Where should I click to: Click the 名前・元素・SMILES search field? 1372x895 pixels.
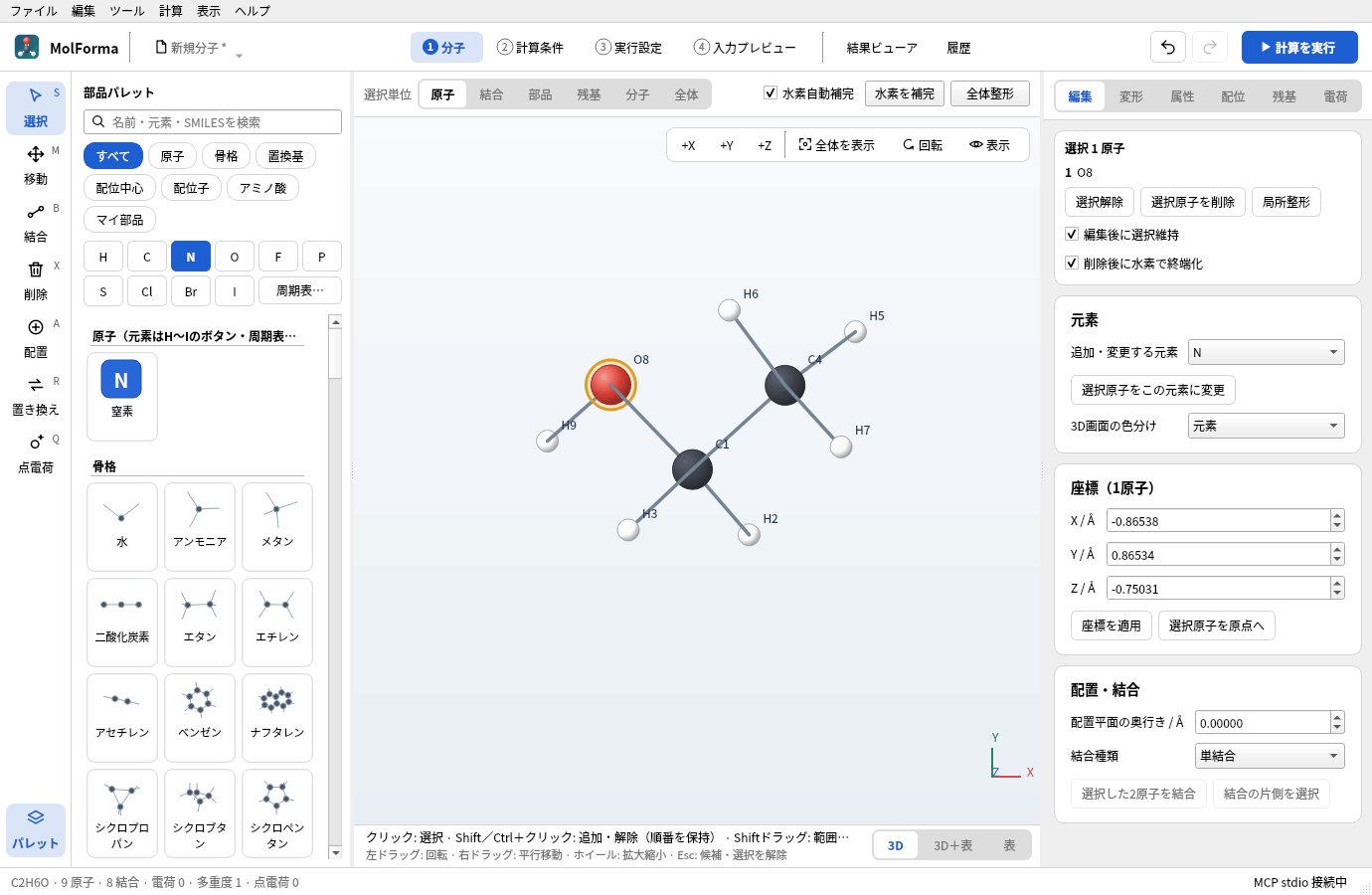(x=213, y=121)
